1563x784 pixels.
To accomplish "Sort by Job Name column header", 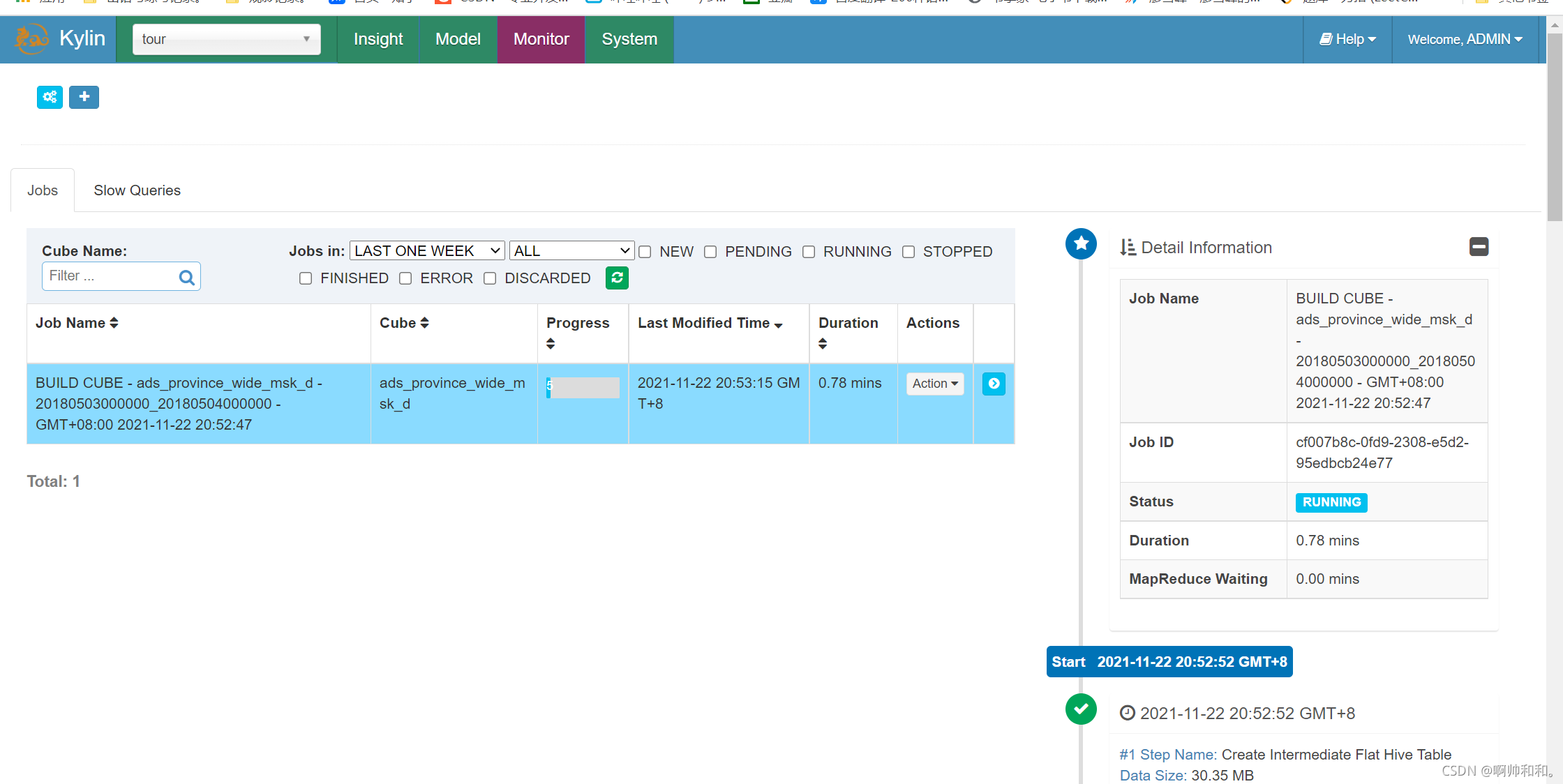I will (x=77, y=323).
